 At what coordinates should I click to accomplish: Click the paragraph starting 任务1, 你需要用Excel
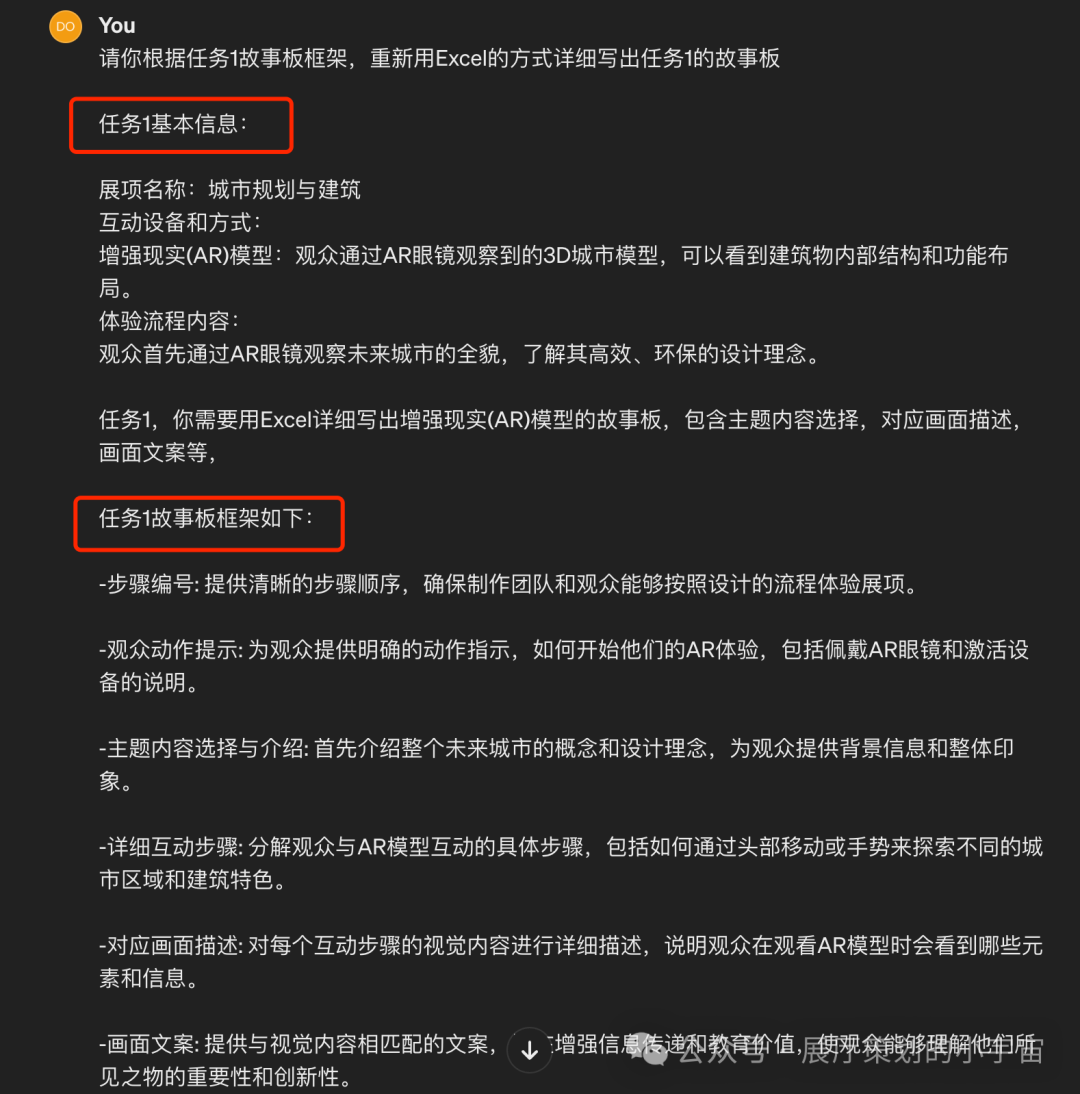click(562, 436)
